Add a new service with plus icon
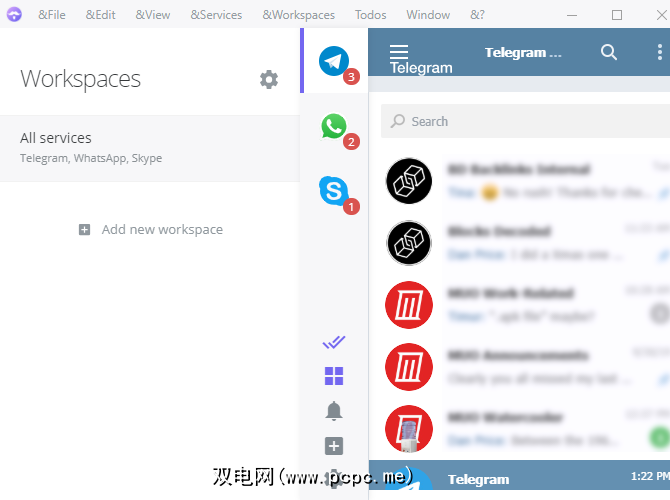 point(334,446)
